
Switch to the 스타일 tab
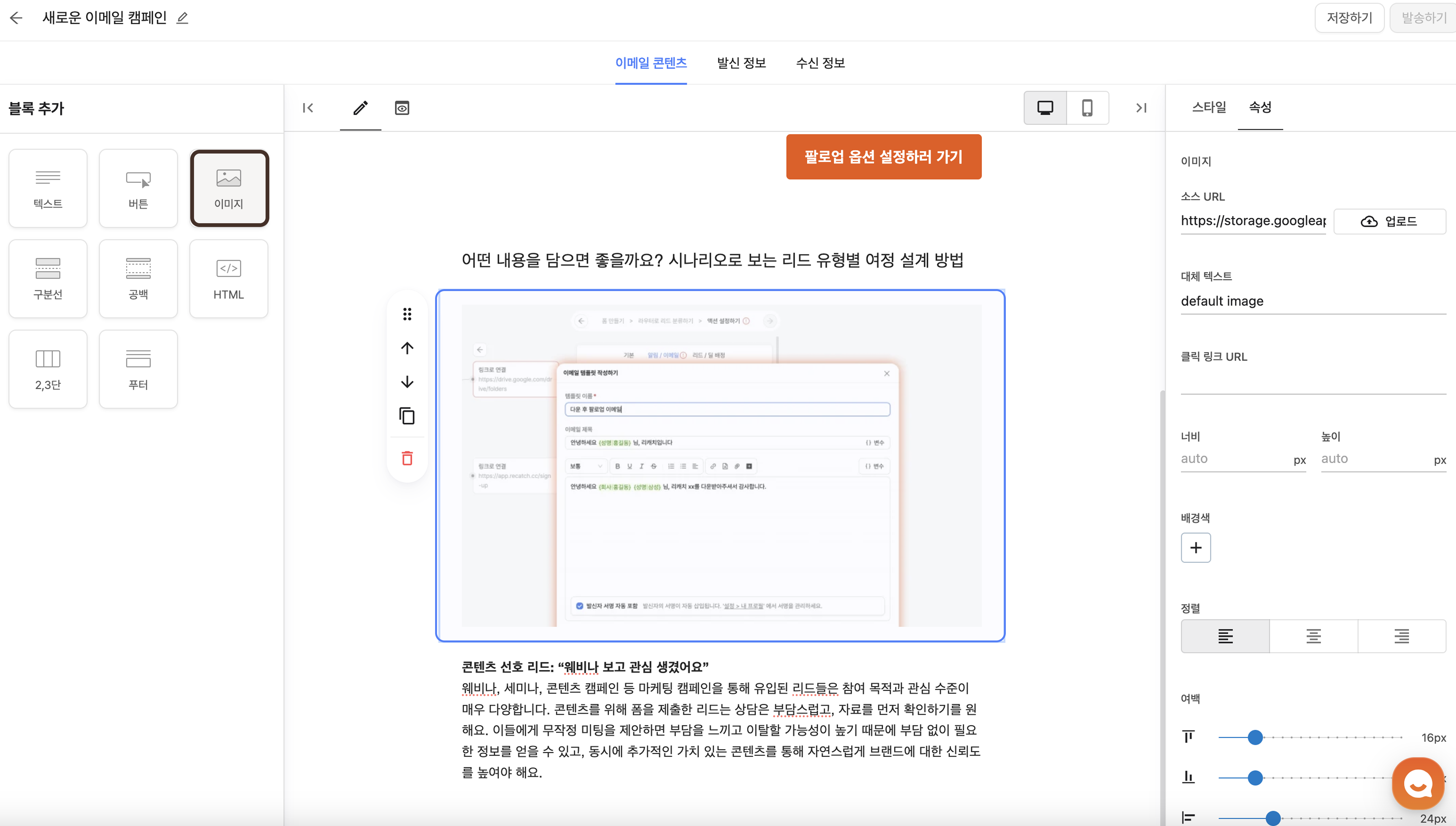tap(1209, 107)
